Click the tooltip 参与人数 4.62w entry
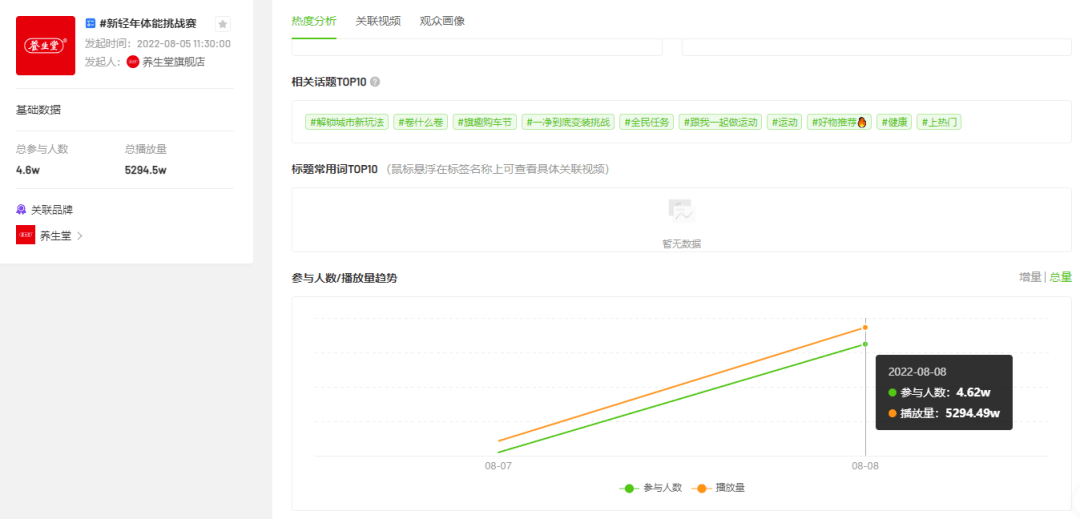Viewport: 1080px width, 519px height. click(x=939, y=392)
